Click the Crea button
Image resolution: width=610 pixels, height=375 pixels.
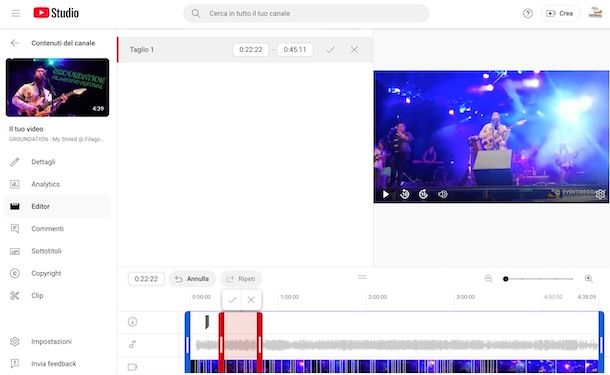(559, 13)
